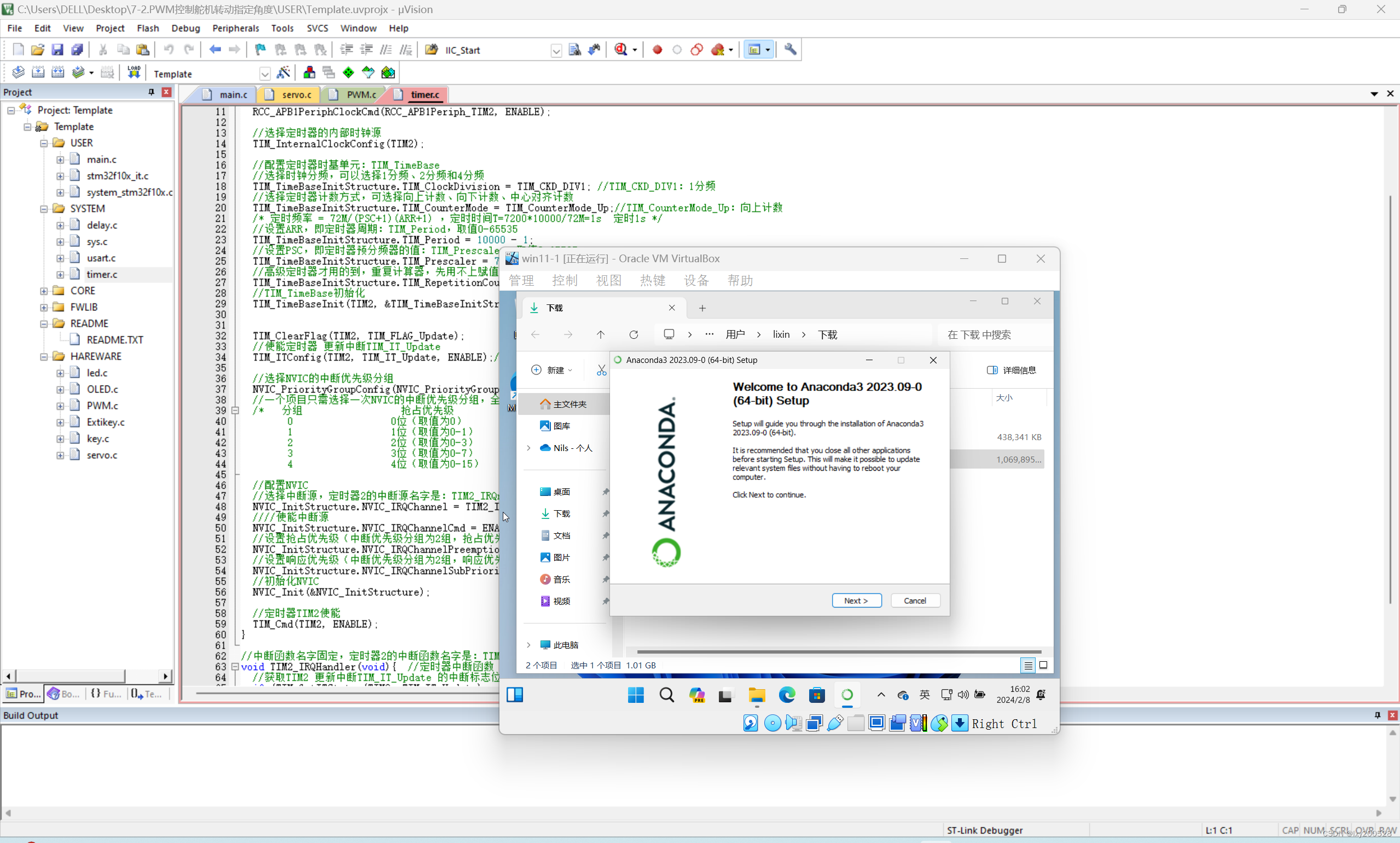Select servo.c in the project tree
The image size is (1400, 843).
pos(102,455)
